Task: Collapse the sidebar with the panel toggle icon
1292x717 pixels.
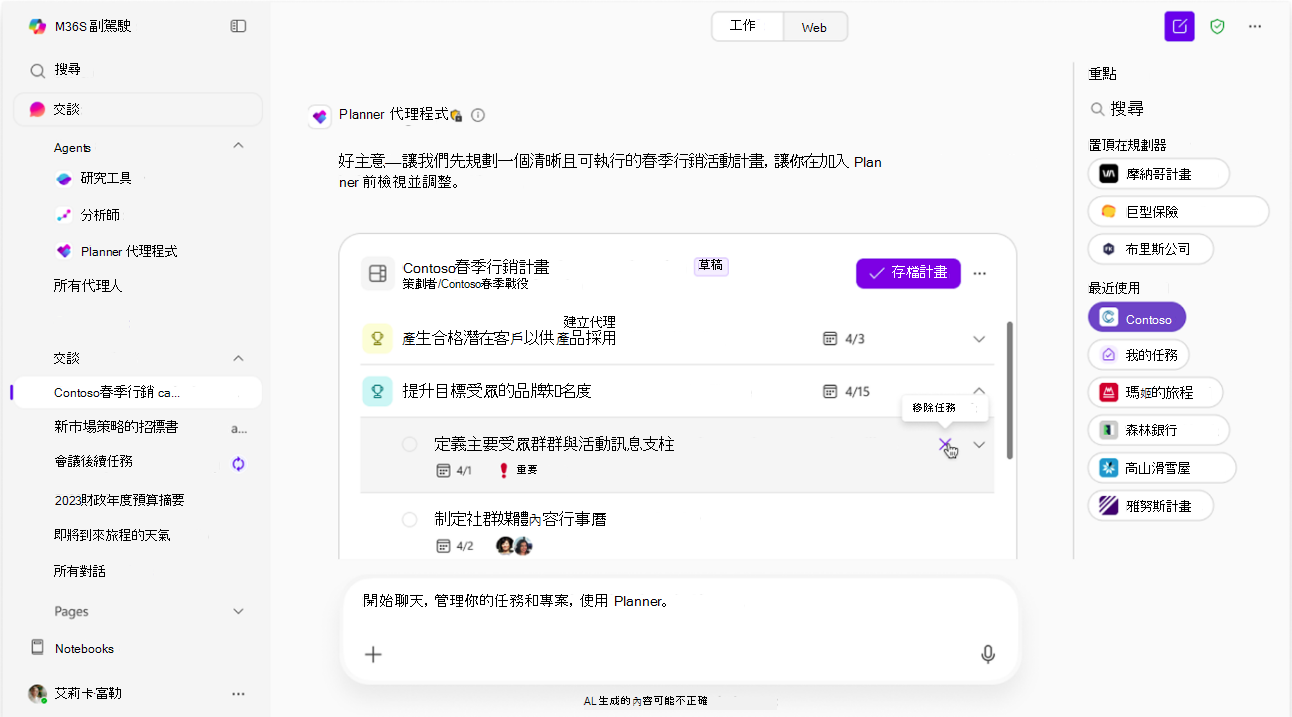Action: click(238, 26)
